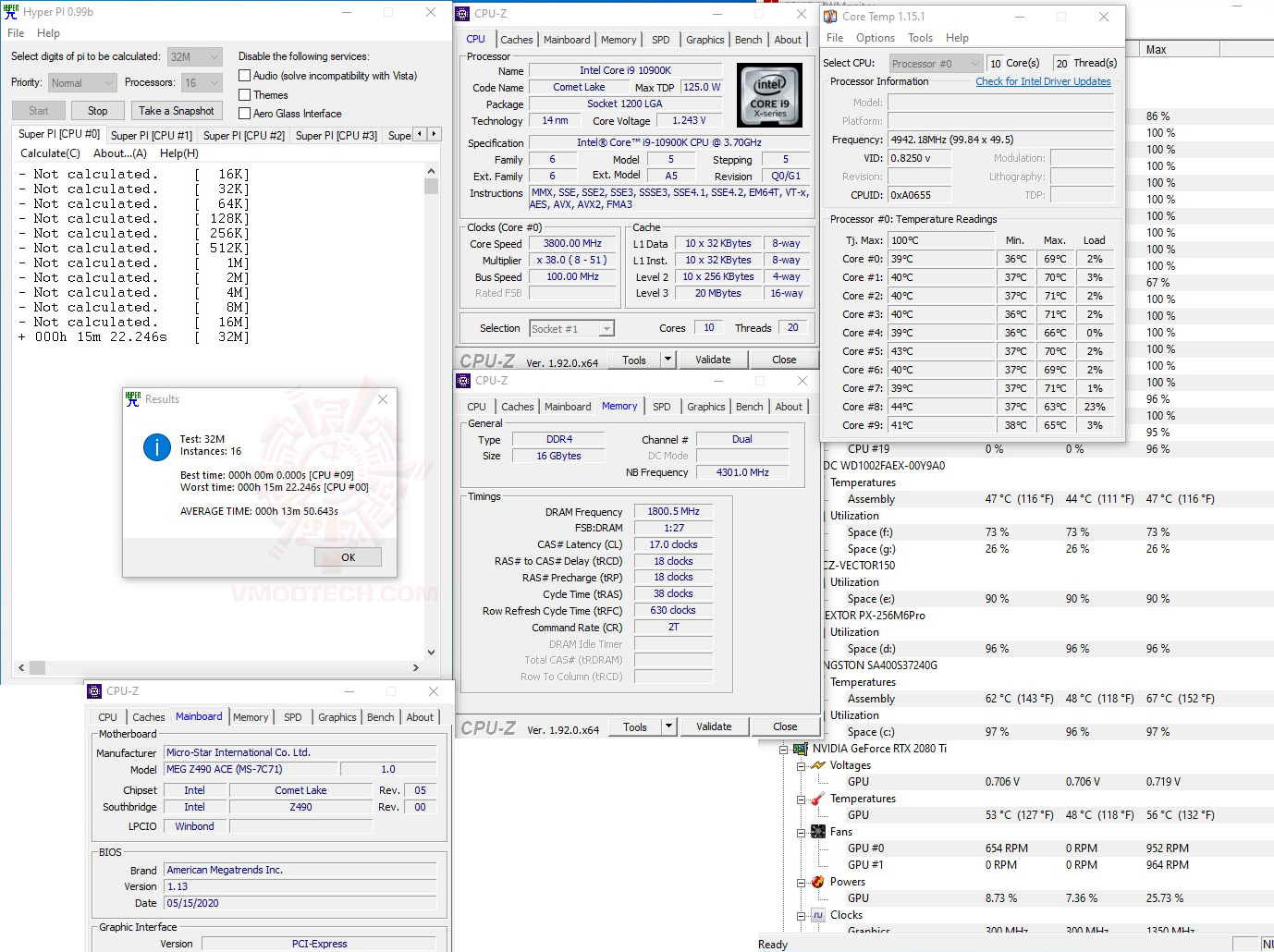Click the '1800.5 MHz' DRAM Frequency value
Image resolution: width=1274 pixels, height=952 pixels.
pos(673,511)
